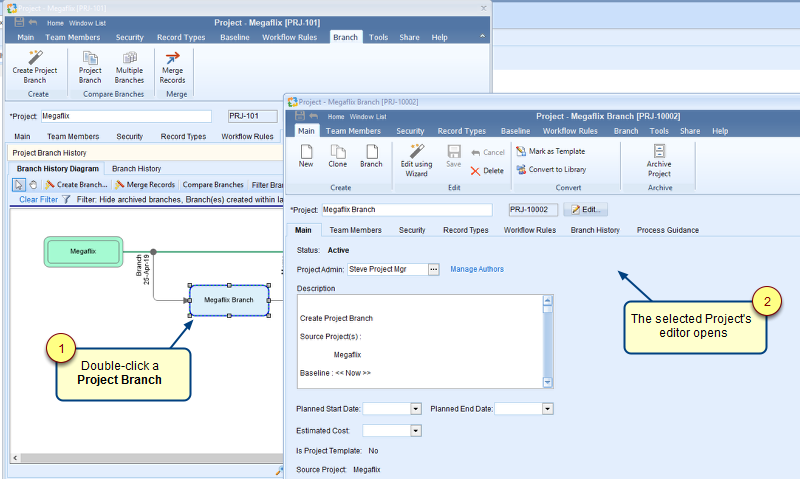800x479 pixels.
Task: Click Branch icon in Create group
Action: click(x=372, y=152)
